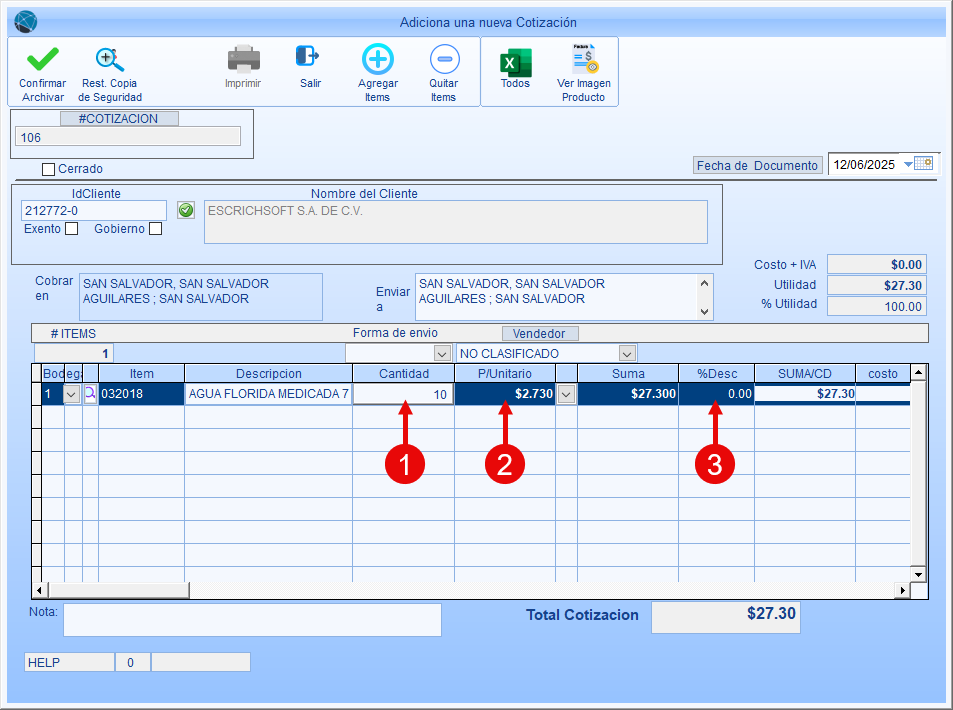Click the Suma column header
Image resolution: width=953 pixels, height=710 pixels.
coord(628,373)
